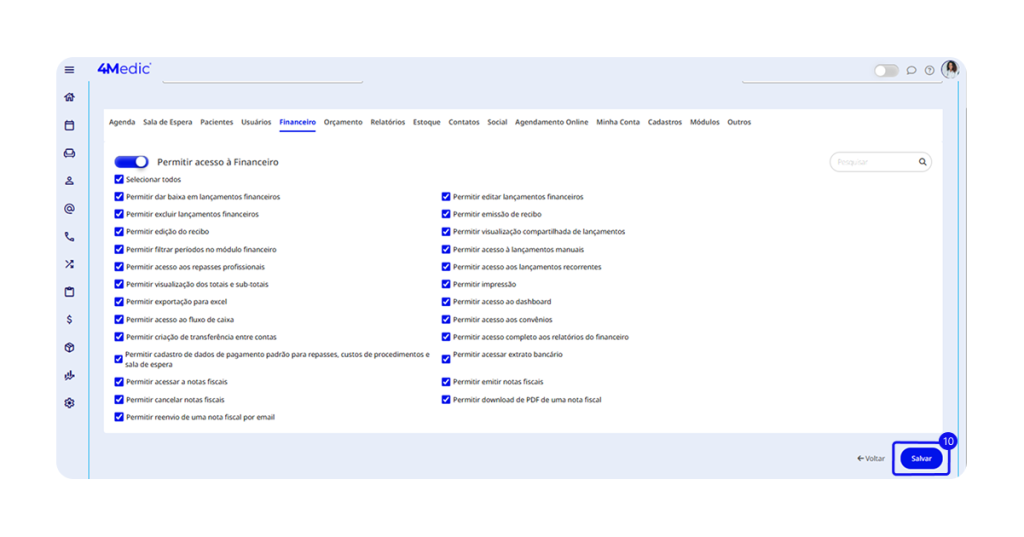
Task: Uncheck Permitir exportação para excel
Action: coord(119,302)
